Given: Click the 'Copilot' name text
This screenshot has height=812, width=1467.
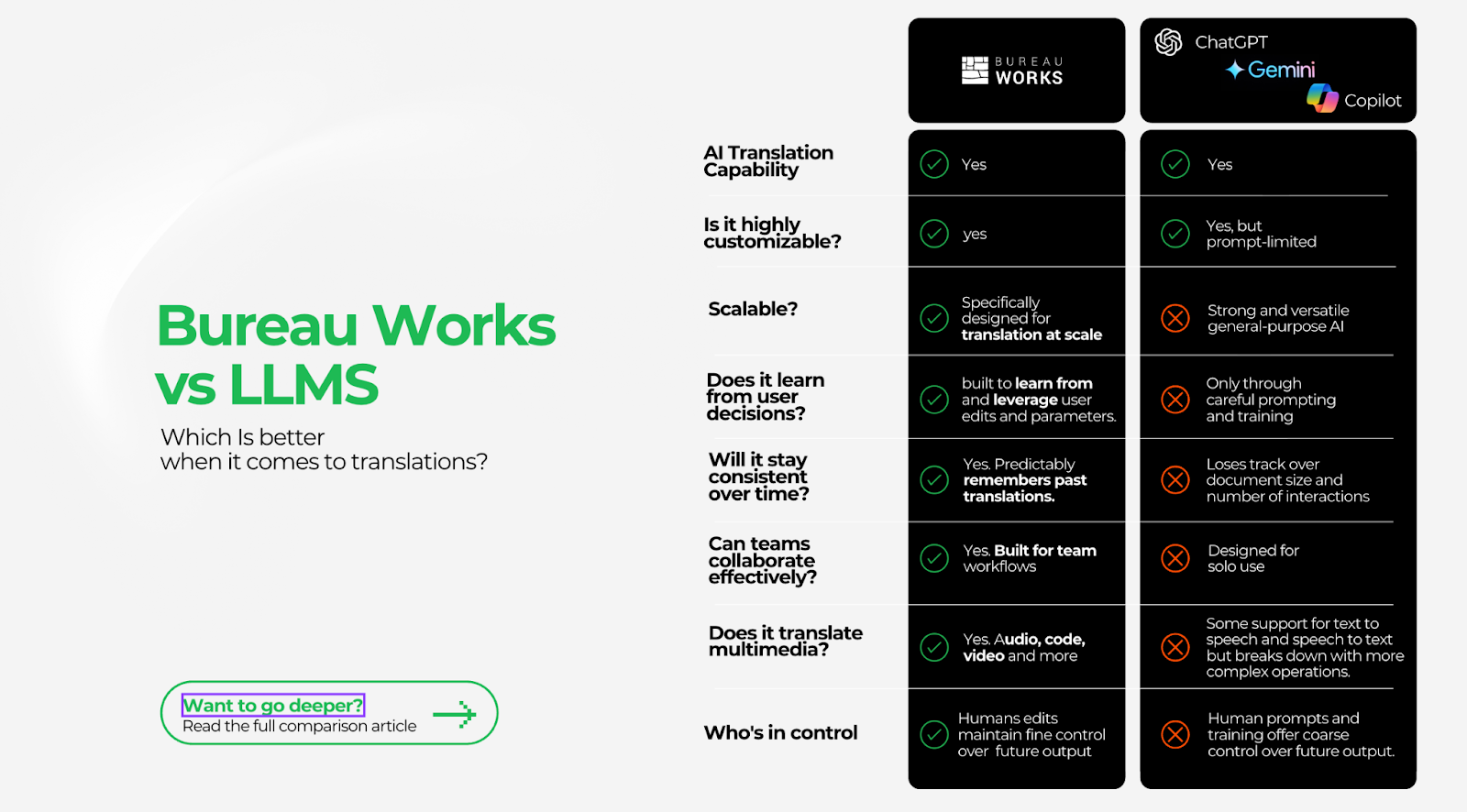Looking at the screenshot, I should point(1373,101).
